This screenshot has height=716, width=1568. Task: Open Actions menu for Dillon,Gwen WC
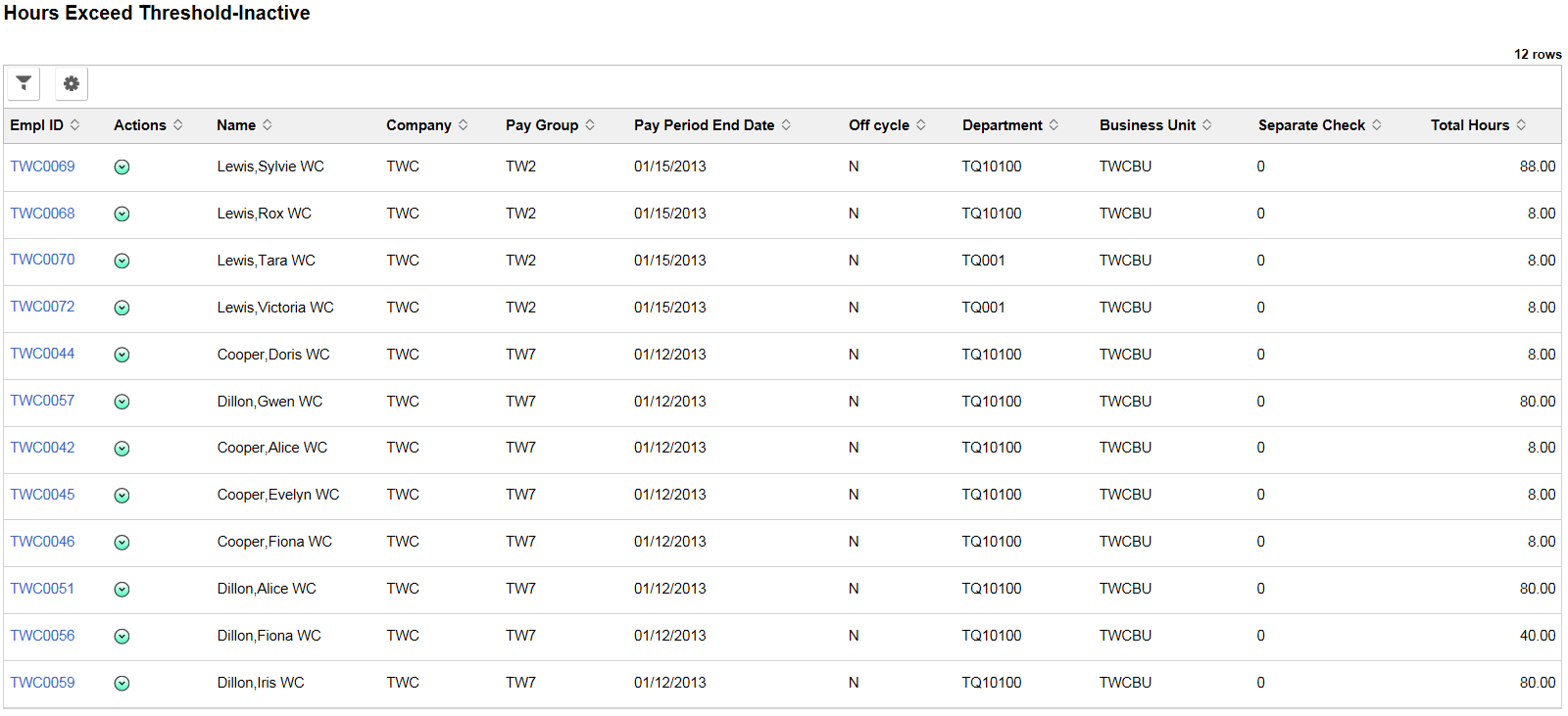click(x=122, y=402)
